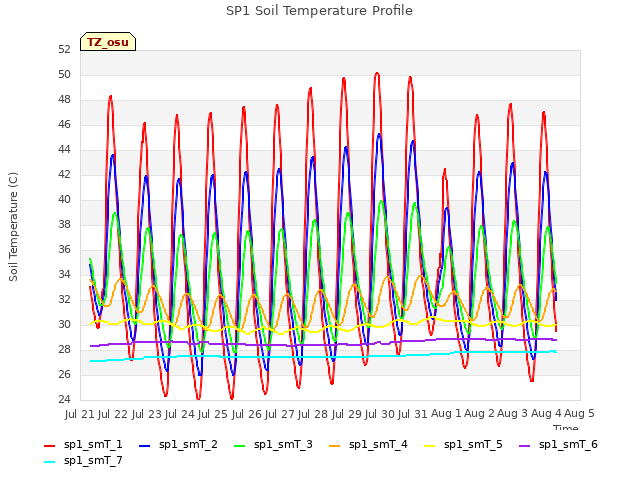640x480 pixels.
Task: Click the Aug 1 x-axis tick label
Action: click(x=446, y=414)
